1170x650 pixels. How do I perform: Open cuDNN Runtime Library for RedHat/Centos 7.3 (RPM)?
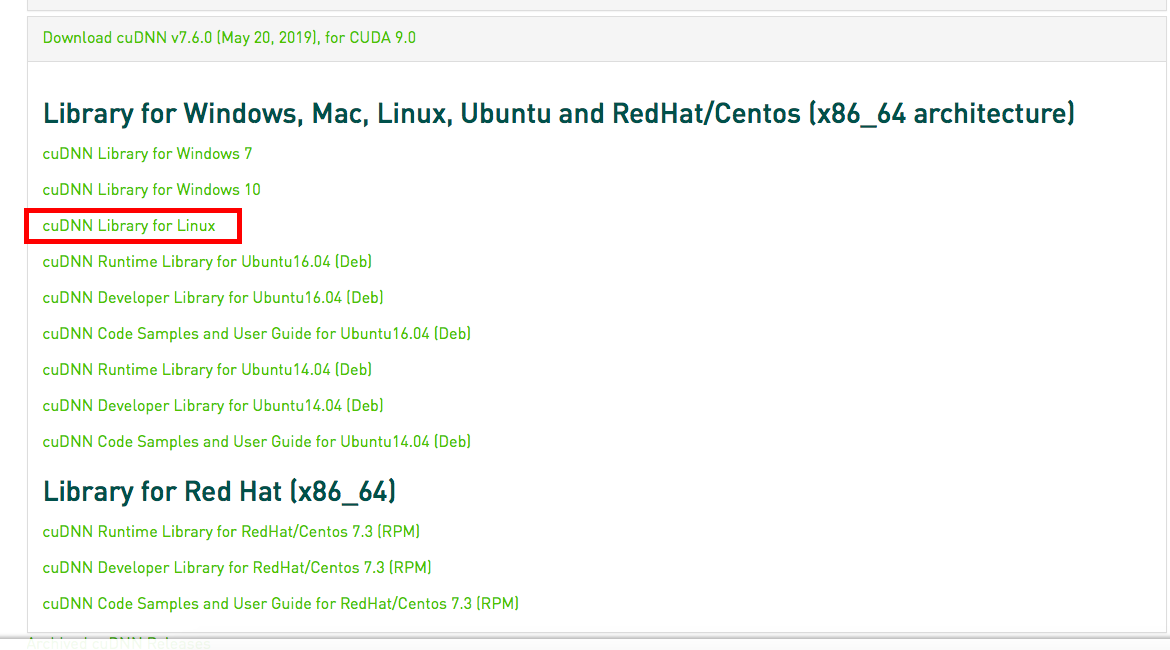[x=231, y=531]
